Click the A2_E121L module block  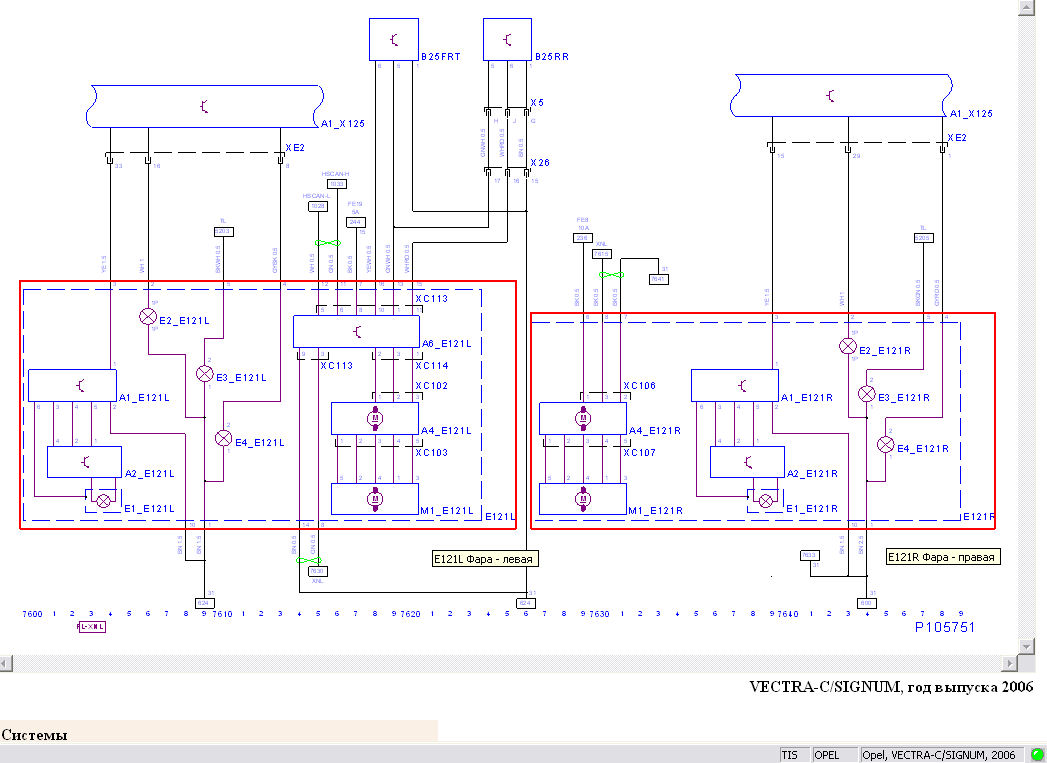coord(84,462)
